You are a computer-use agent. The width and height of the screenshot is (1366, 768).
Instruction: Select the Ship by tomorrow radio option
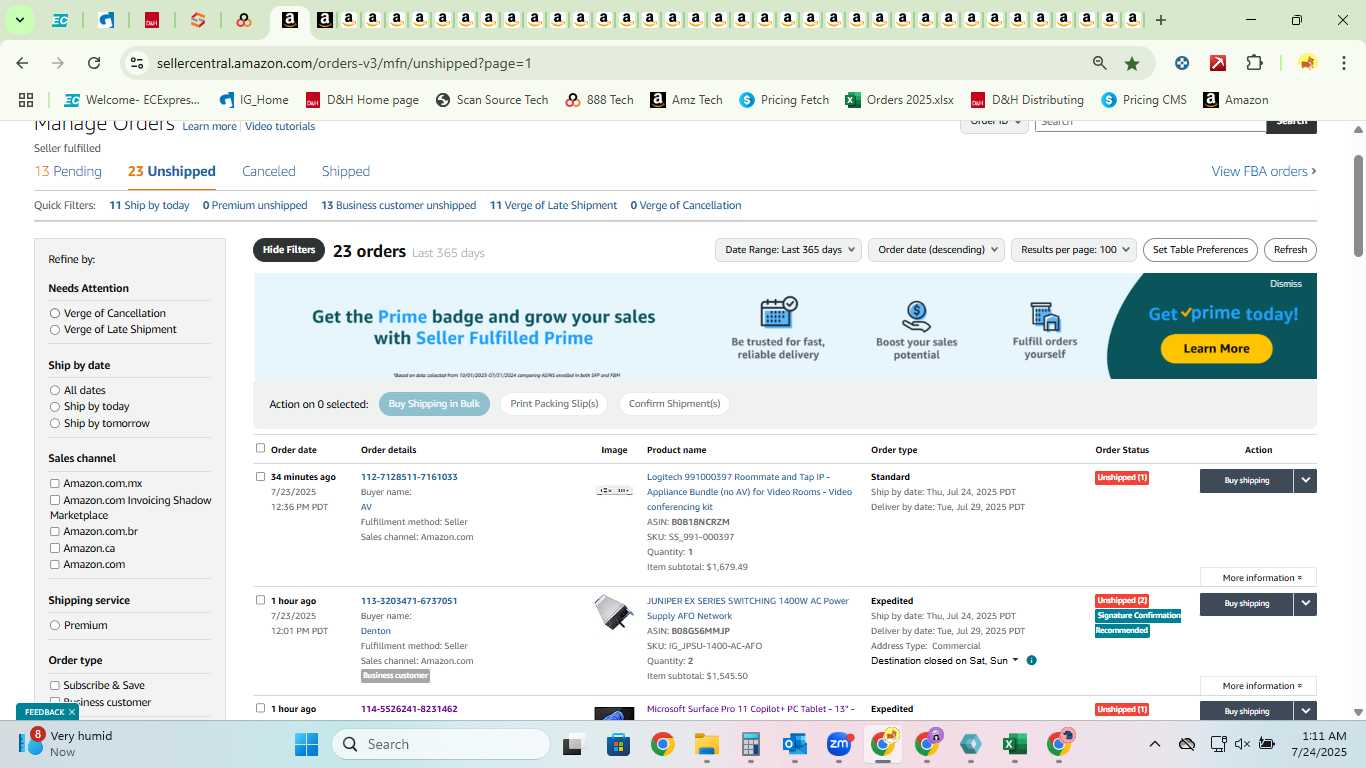pos(55,423)
